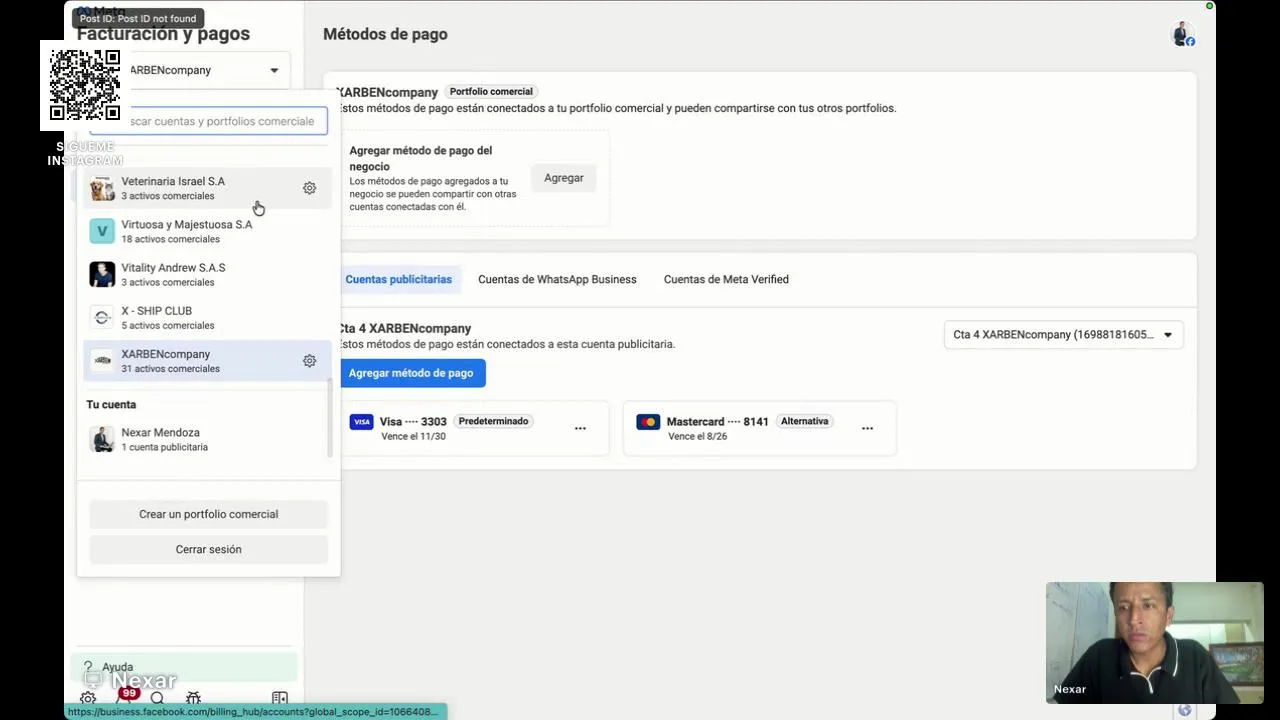This screenshot has width=1280, height=720.
Task: Click the Visa card logo
Action: coord(361,422)
